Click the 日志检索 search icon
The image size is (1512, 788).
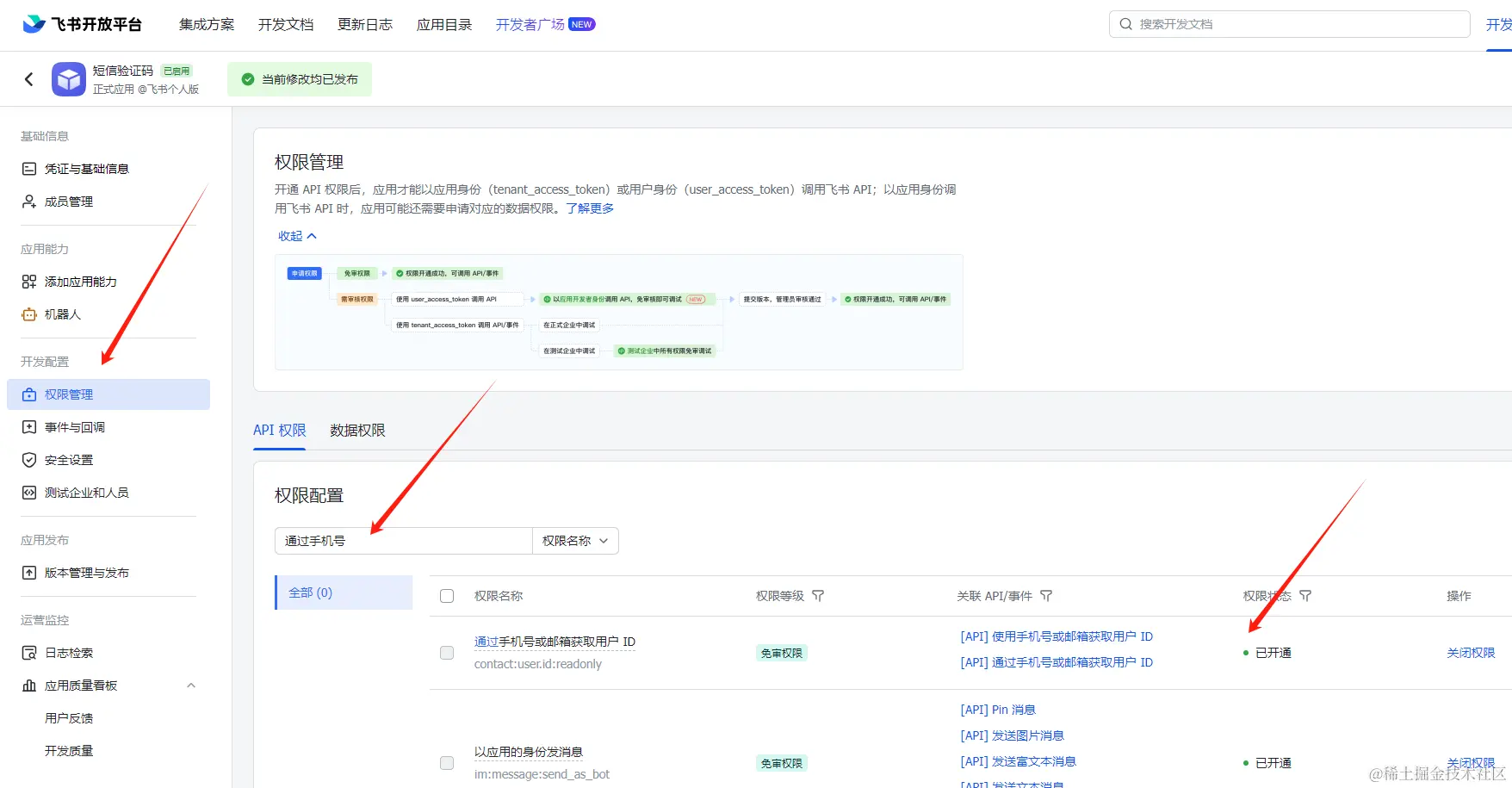click(29, 653)
